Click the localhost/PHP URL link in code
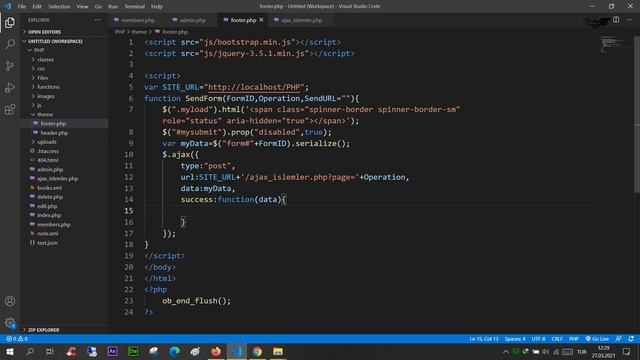The height and width of the screenshot is (360, 640). 254,87
